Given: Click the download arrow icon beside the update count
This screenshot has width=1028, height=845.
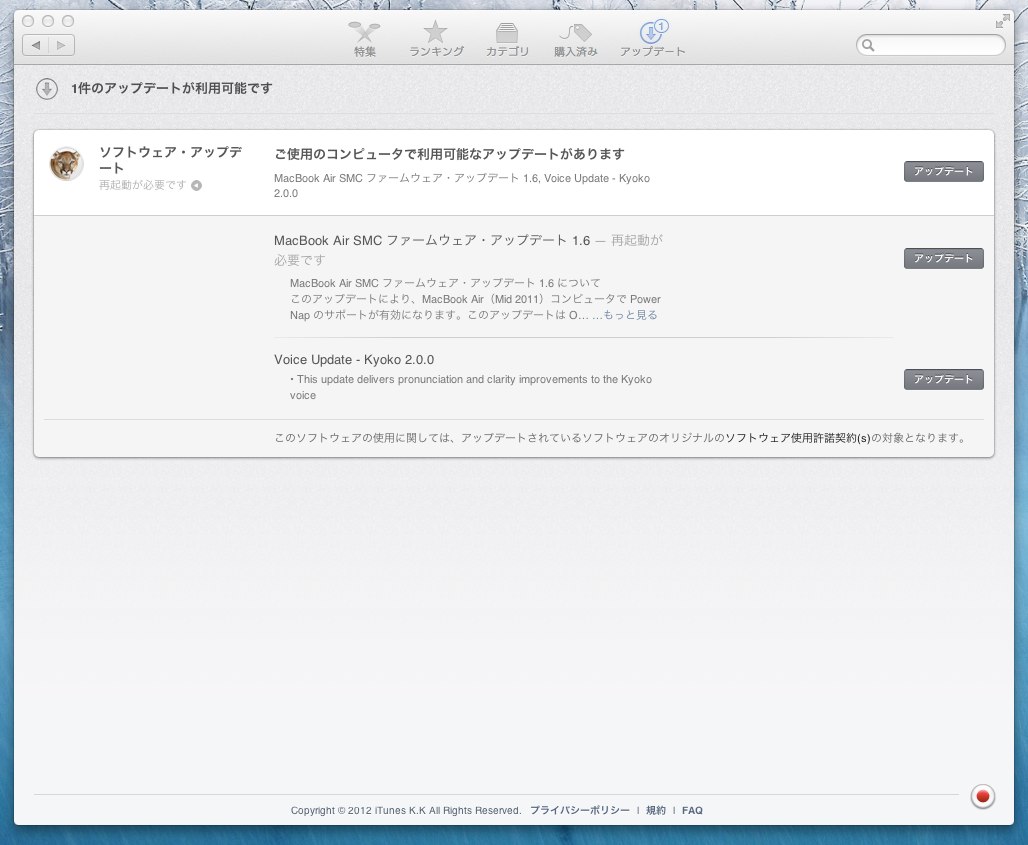Looking at the screenshot, I should (47, 88).
